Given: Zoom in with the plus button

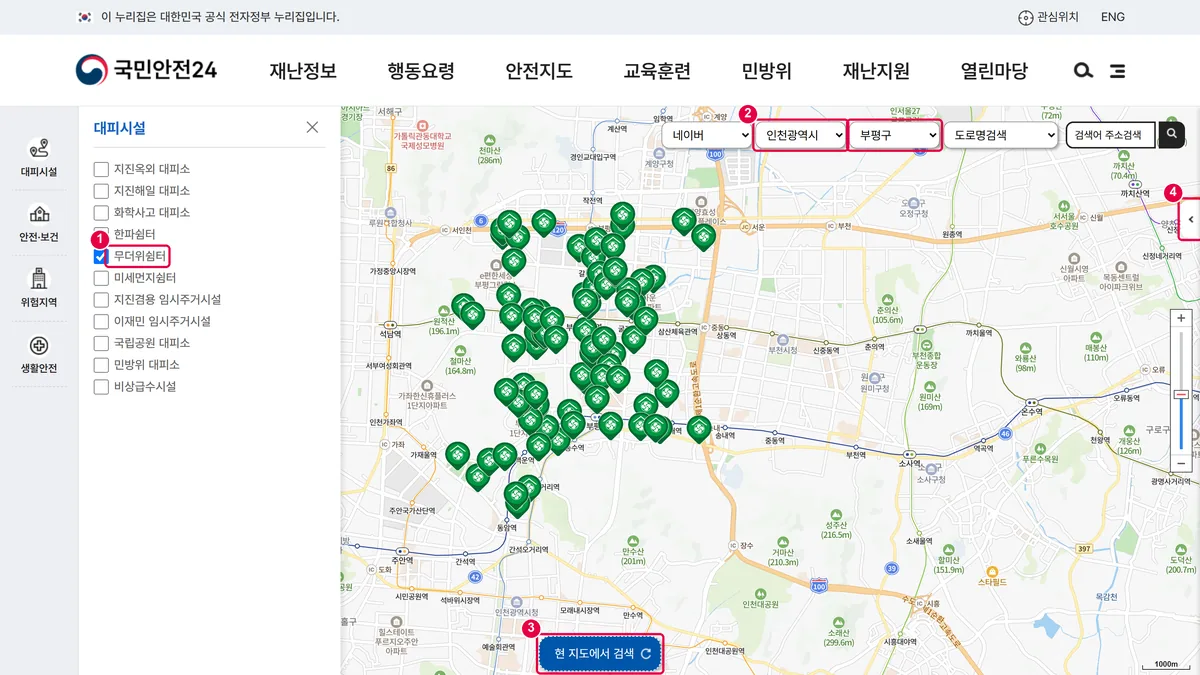Looking at the screenshot, I should (1181, 318).
